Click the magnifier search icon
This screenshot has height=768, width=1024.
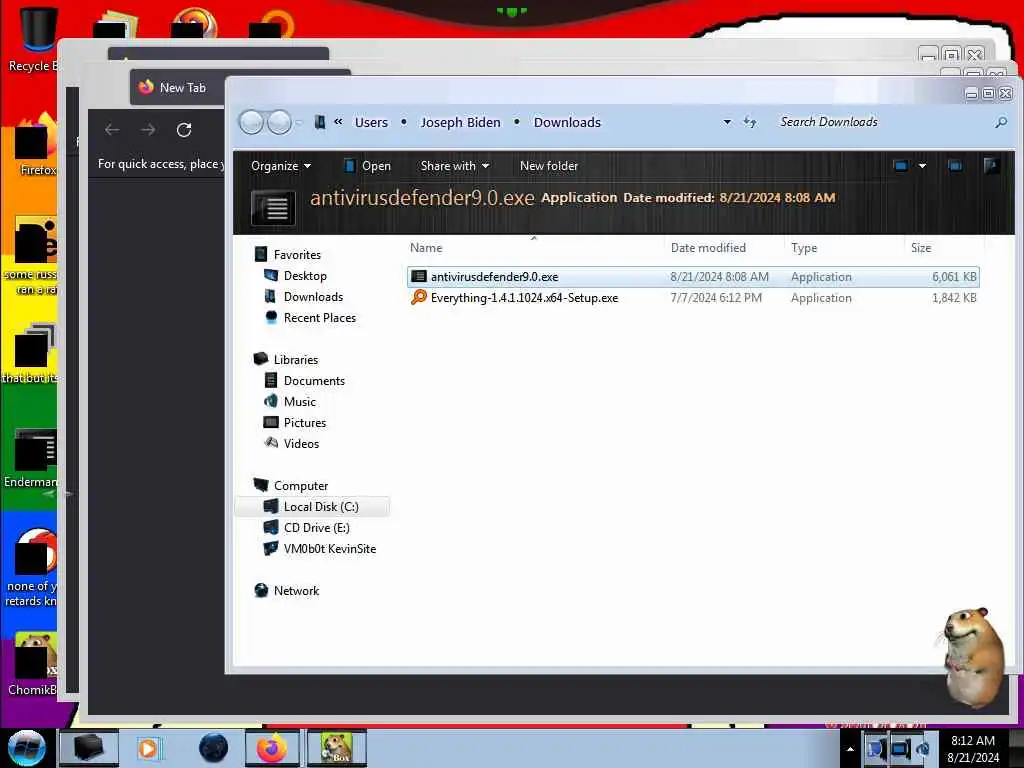1000,122
